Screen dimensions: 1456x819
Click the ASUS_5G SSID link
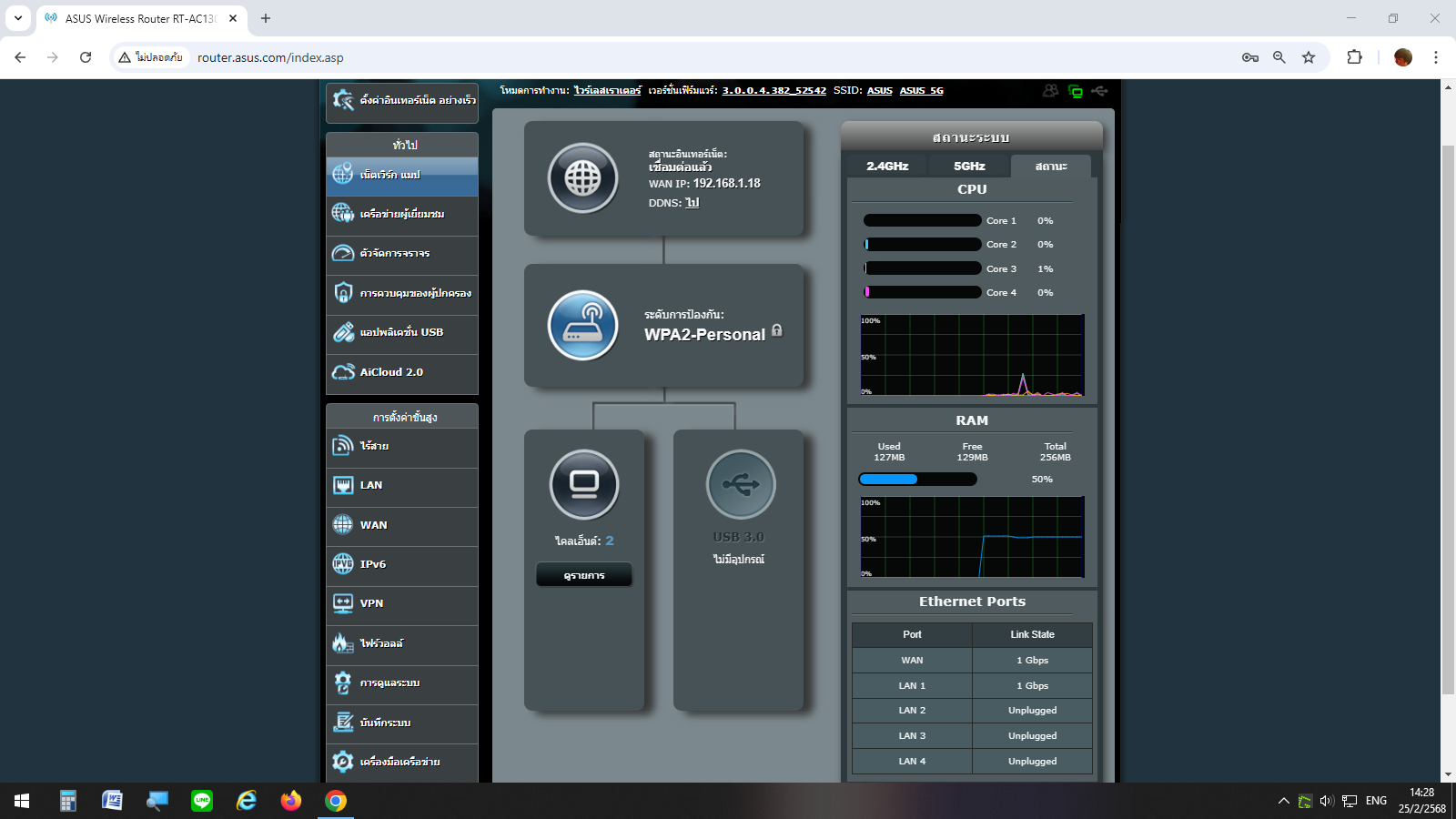(x=921, y=91)
